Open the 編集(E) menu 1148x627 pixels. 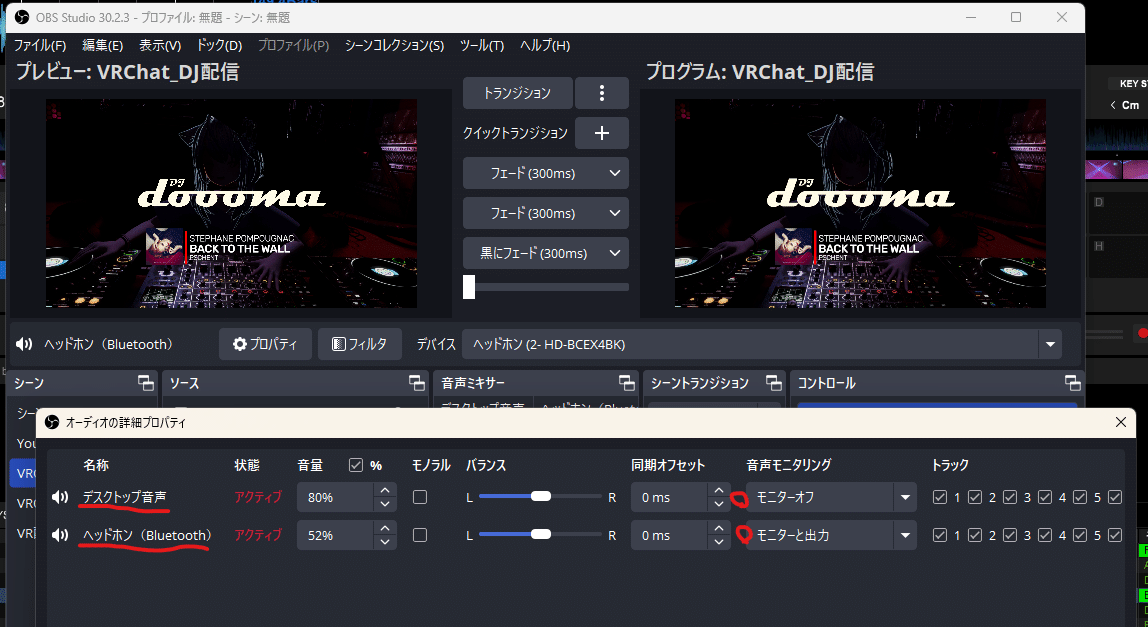pos(102,45)
